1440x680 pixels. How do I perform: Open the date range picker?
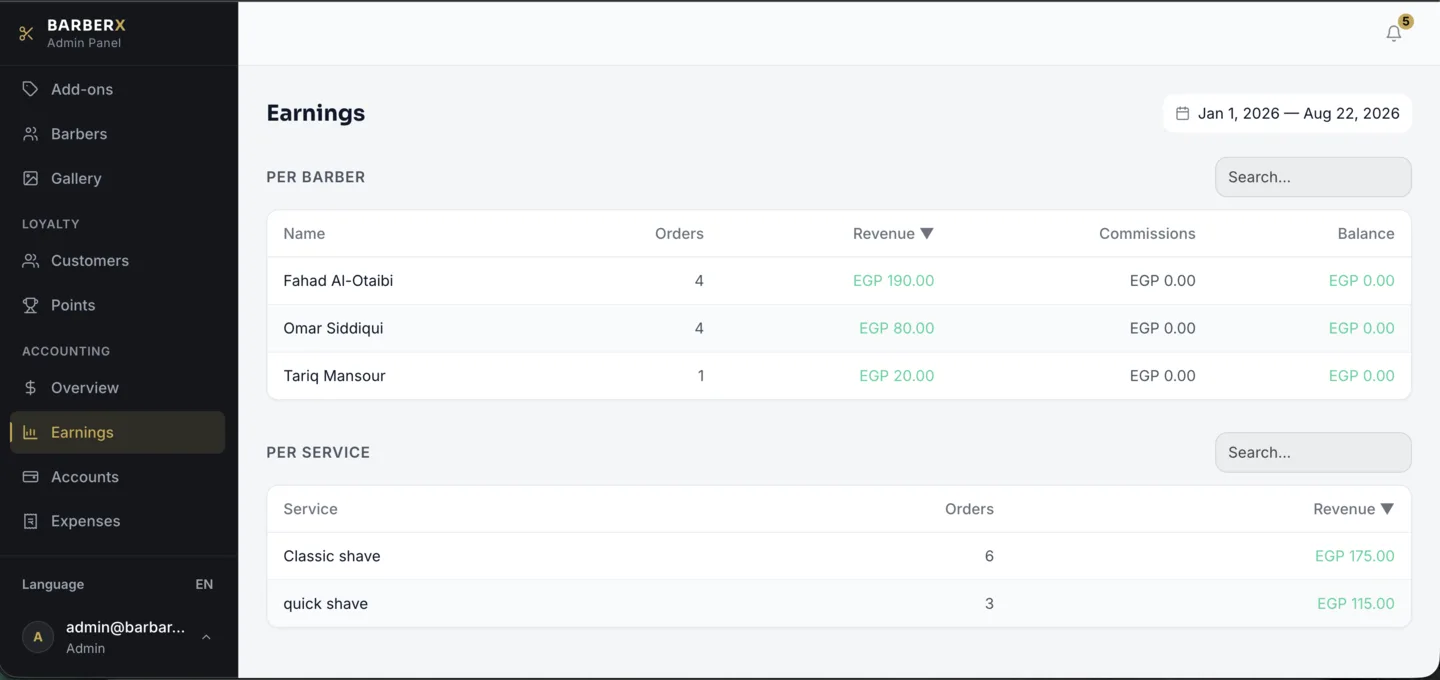1287,114
